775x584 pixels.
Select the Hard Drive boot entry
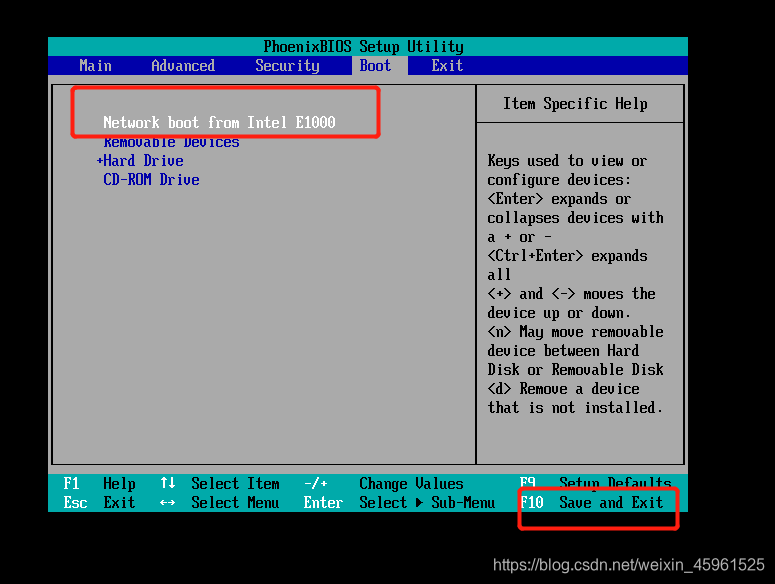point(143,161)
